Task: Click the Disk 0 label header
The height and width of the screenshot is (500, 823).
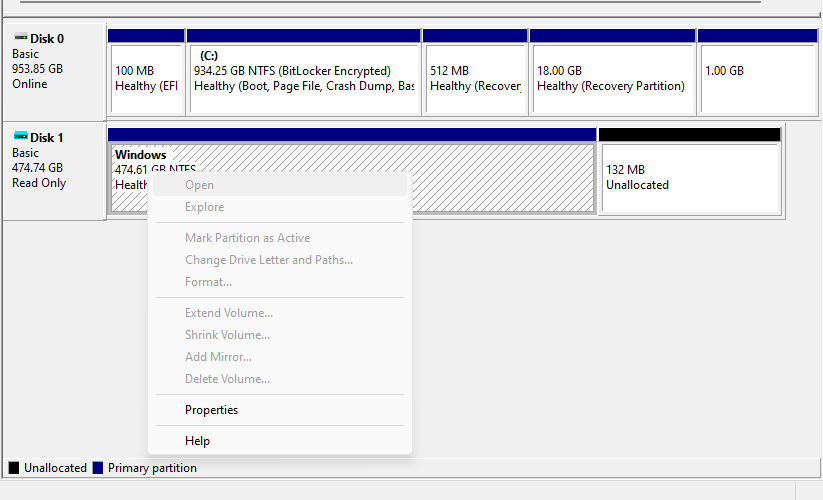Action: pos(47,39)
